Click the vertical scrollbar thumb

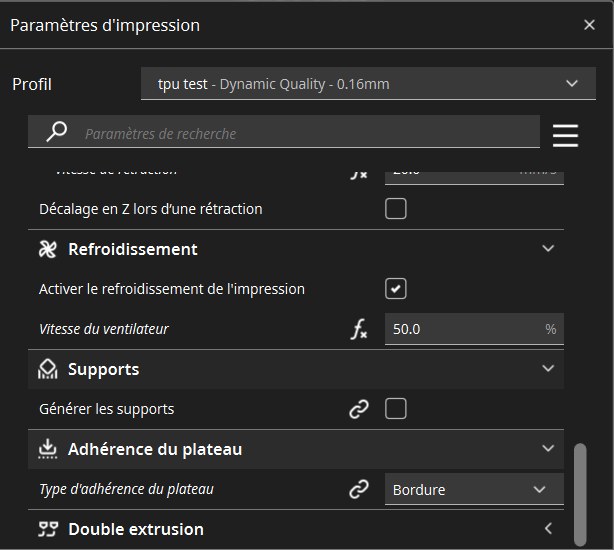pyautogui.click(x=580, y=490)
